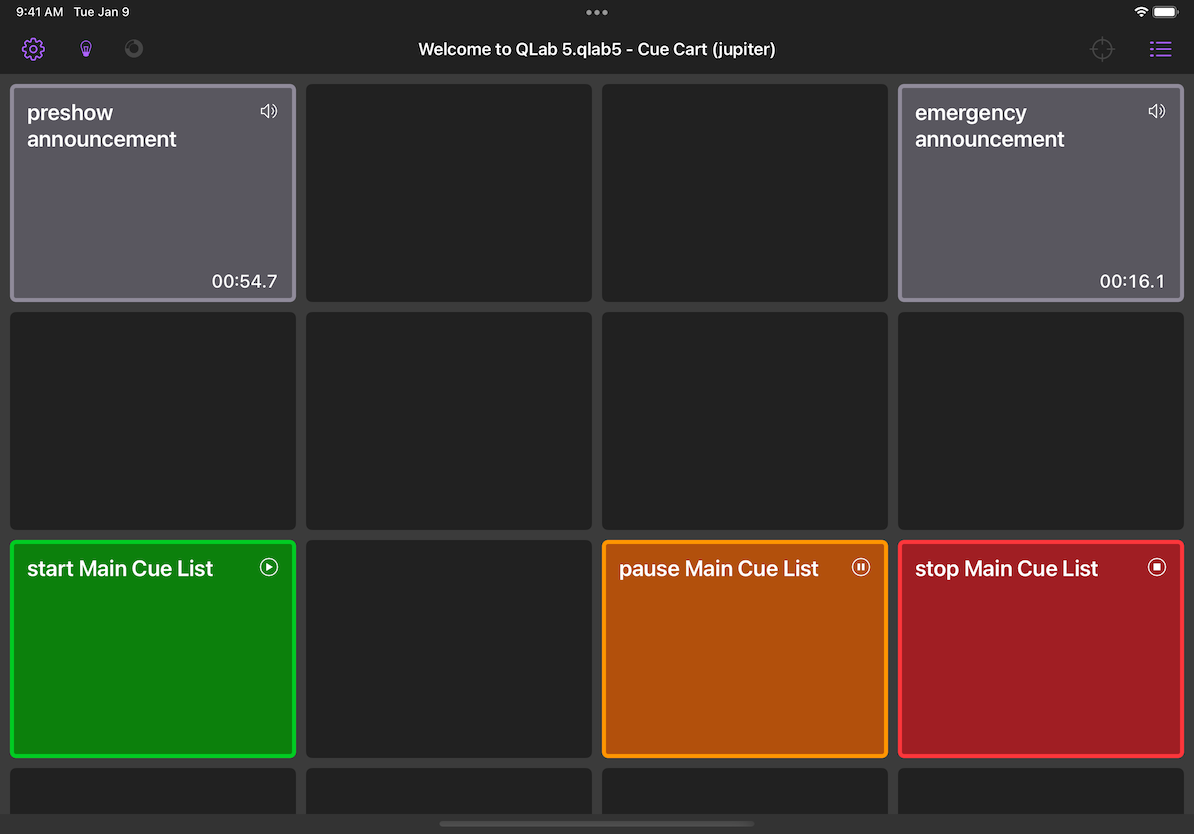Tap speaker icon on emergency announcement
Screen dimensions: 1194x834
pyautogui.click(x=1157, y=111)
